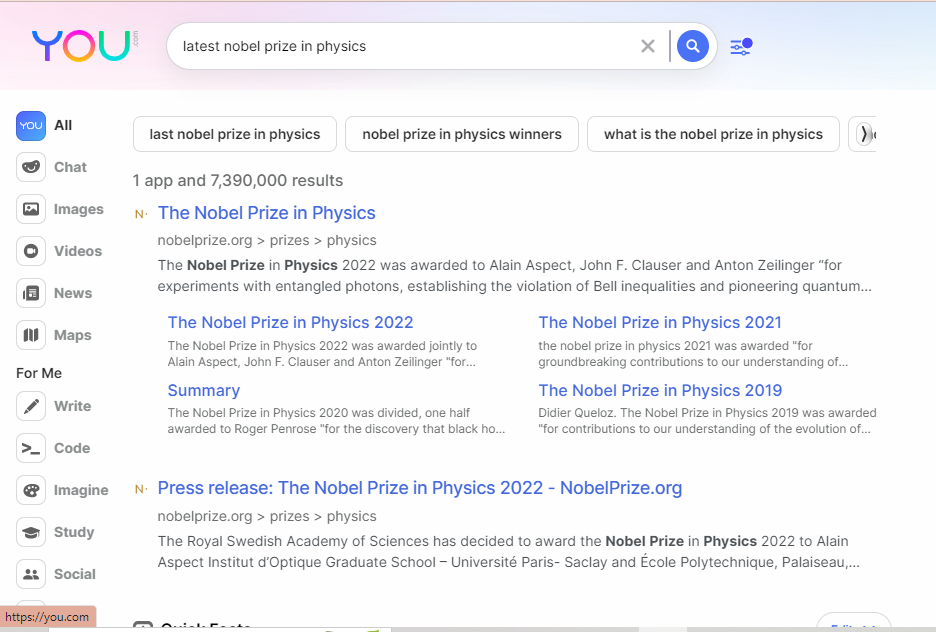Click favicon beside Press release result
The image size is (936, 632).
click(141, 489)
